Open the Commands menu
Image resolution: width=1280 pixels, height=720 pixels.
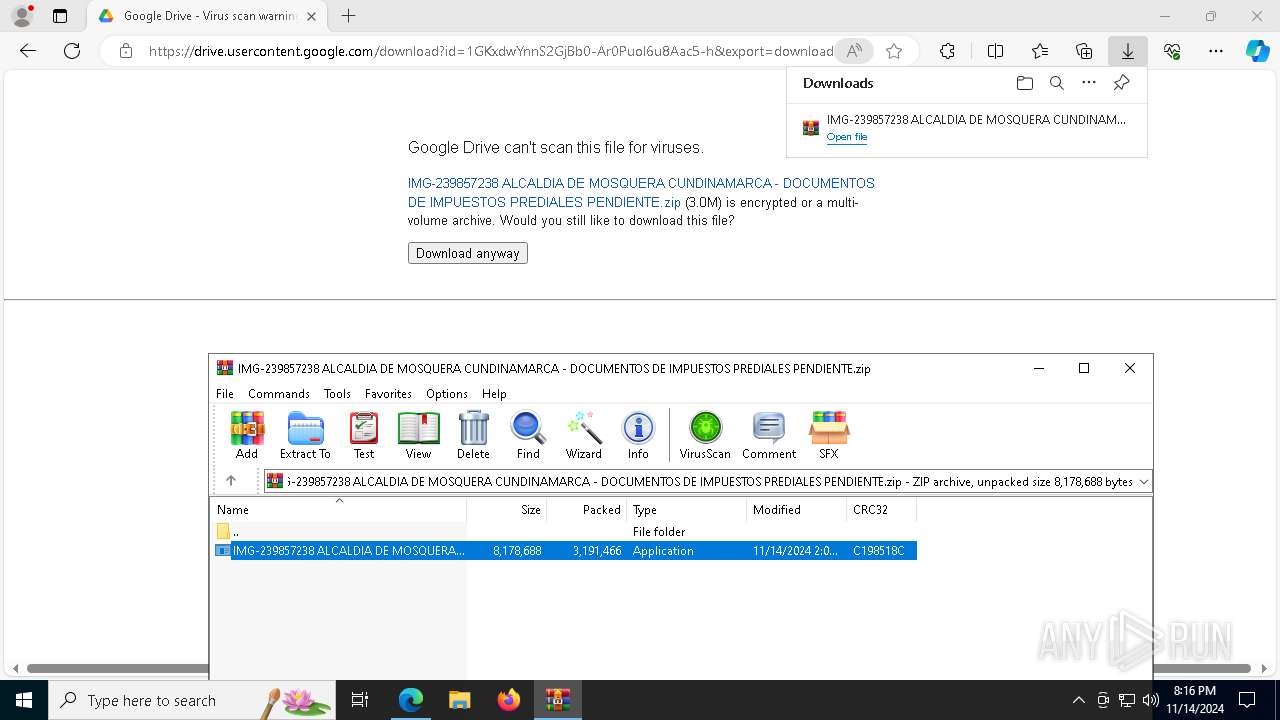point(279,394)
